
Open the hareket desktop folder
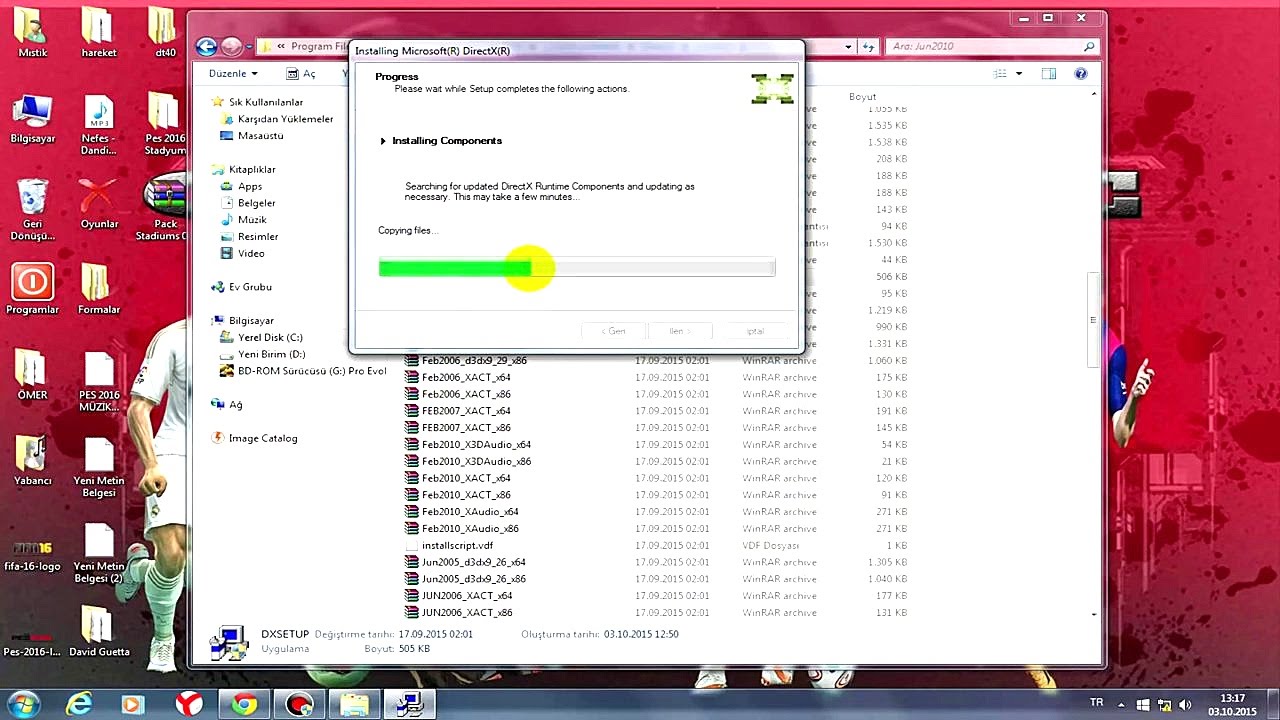click(98, 31)
